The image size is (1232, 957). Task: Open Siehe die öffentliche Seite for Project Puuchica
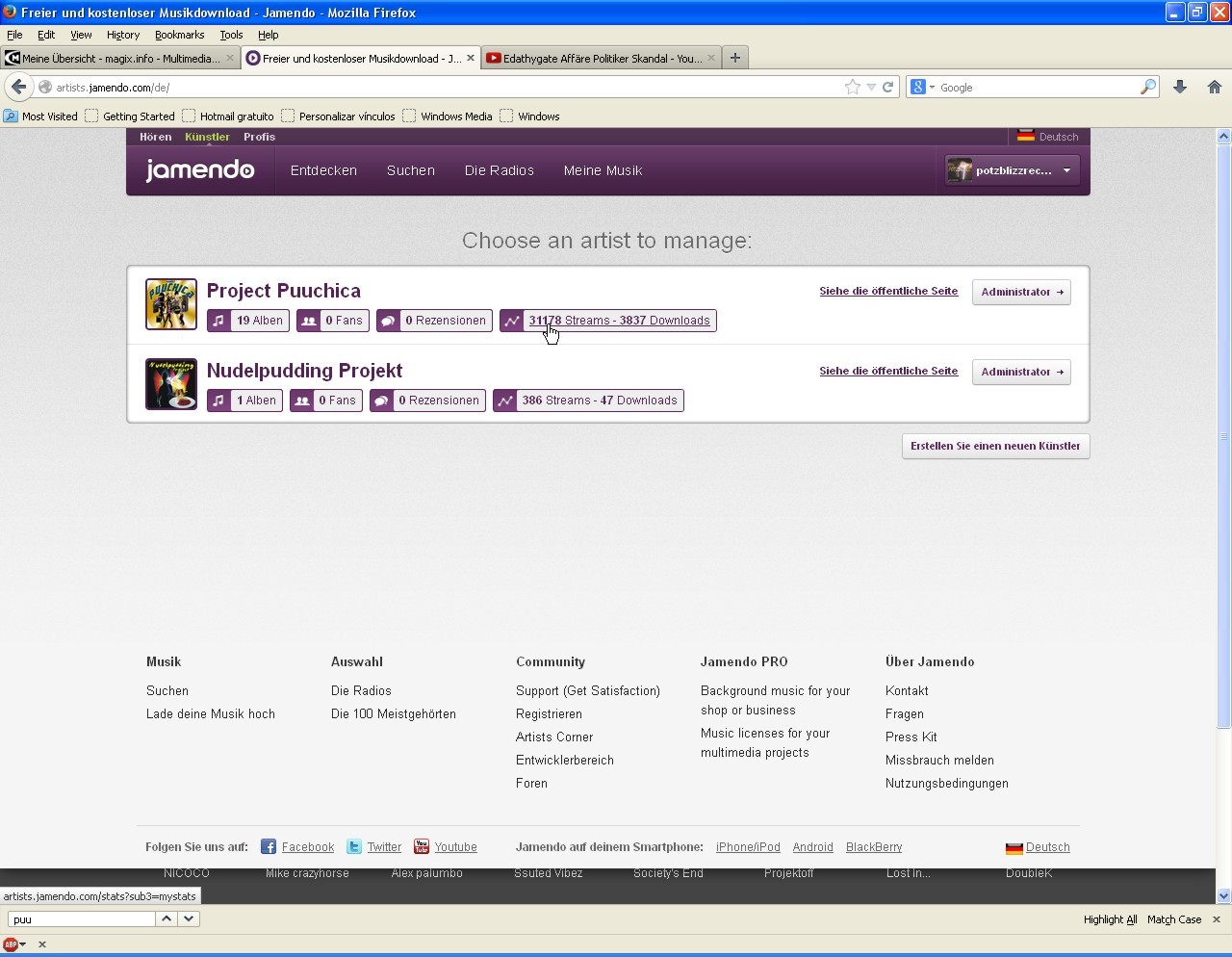[x=887, y=291]
